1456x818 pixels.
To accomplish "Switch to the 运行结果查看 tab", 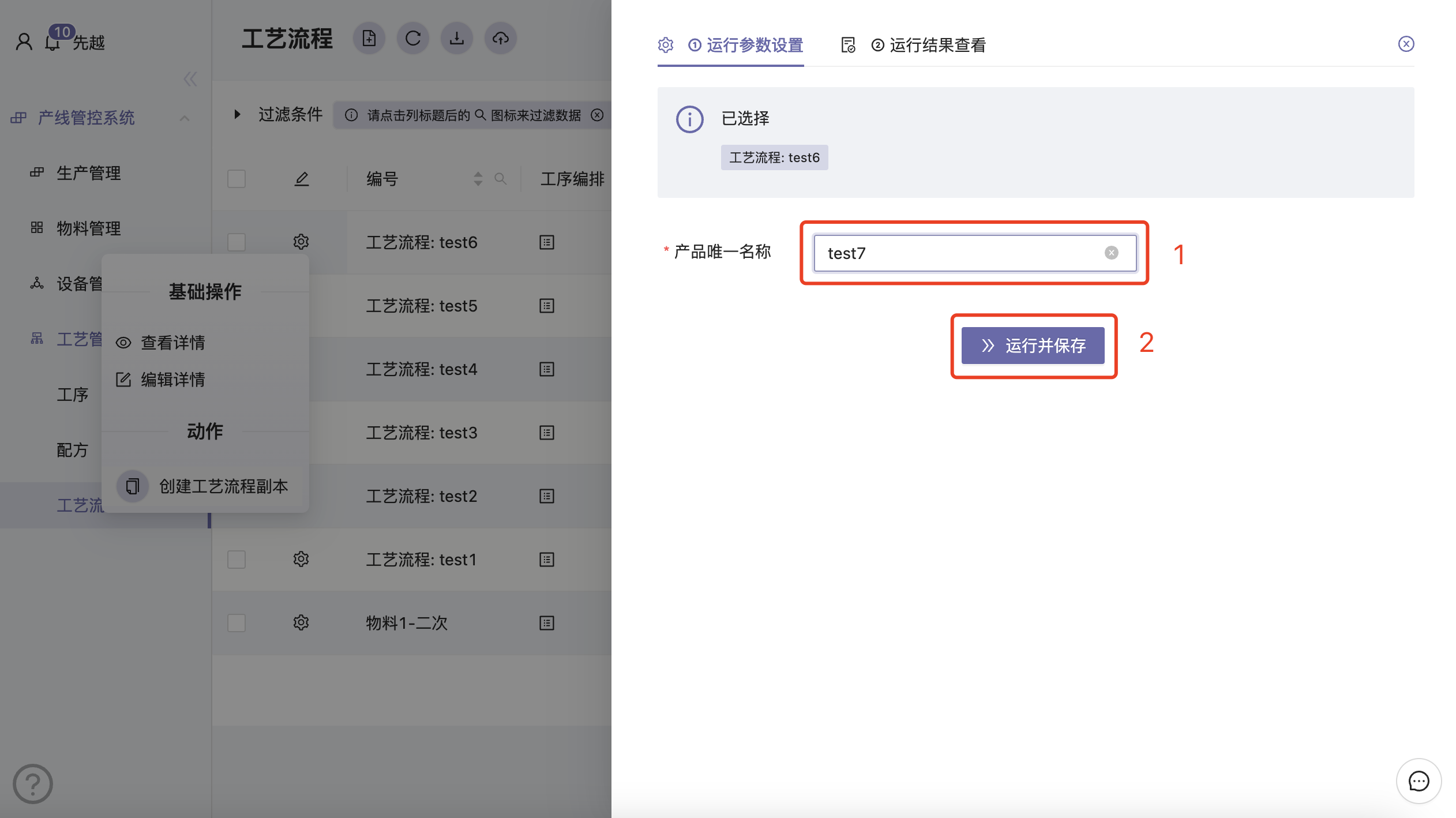I will [937, 45].
